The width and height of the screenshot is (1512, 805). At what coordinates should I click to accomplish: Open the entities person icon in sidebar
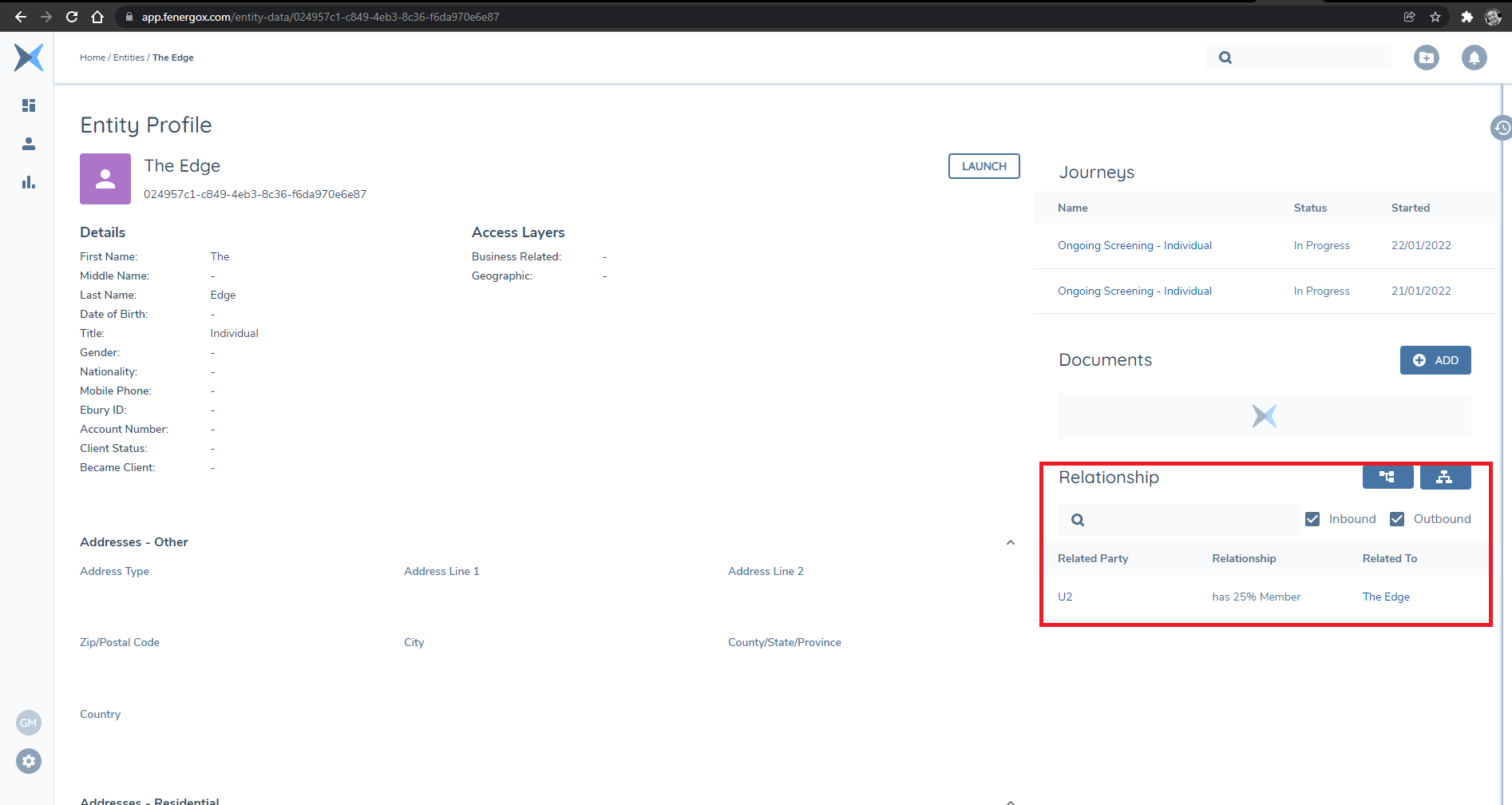(29, 144)
